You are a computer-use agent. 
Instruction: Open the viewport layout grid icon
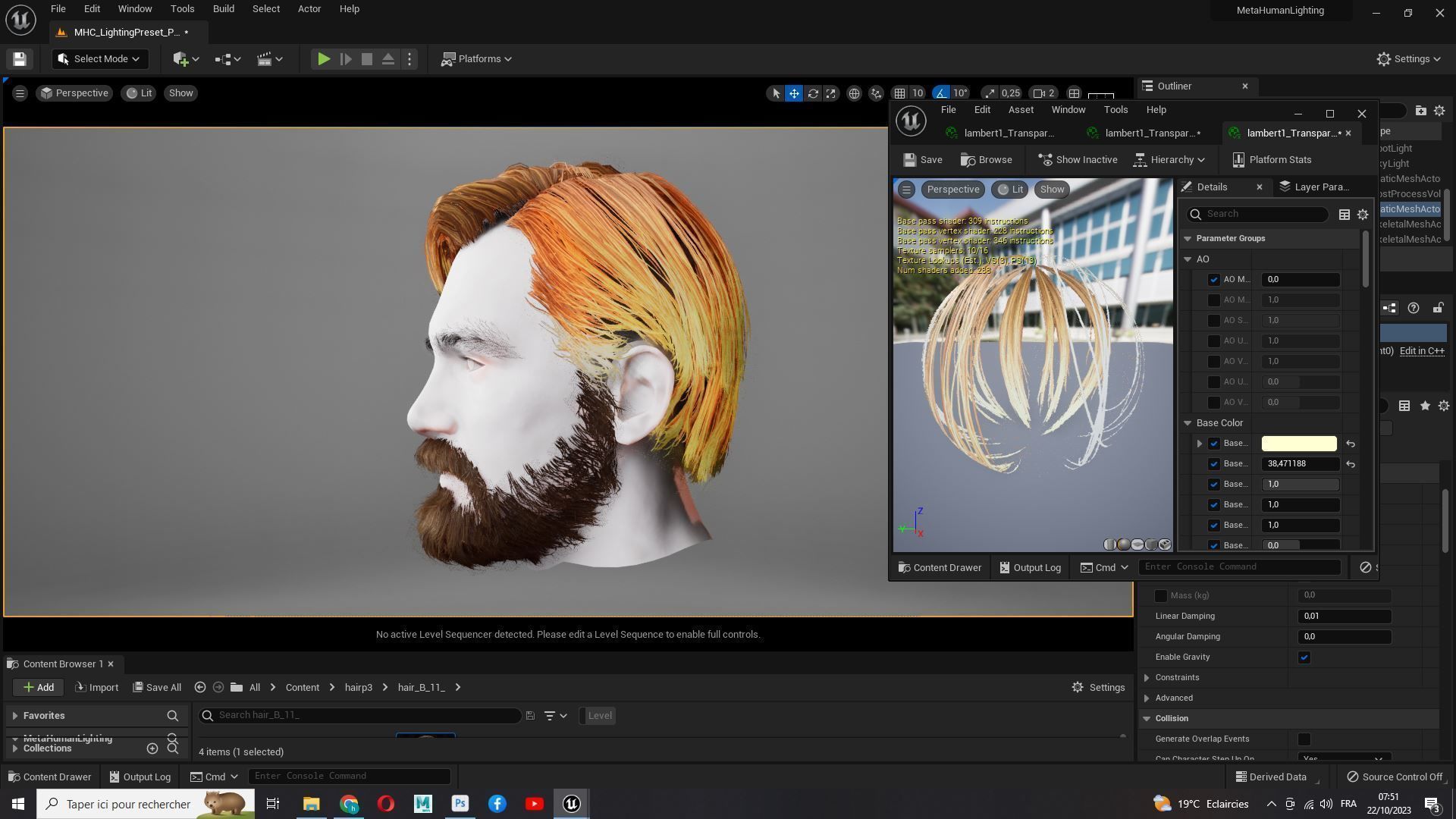[1074, 93]
